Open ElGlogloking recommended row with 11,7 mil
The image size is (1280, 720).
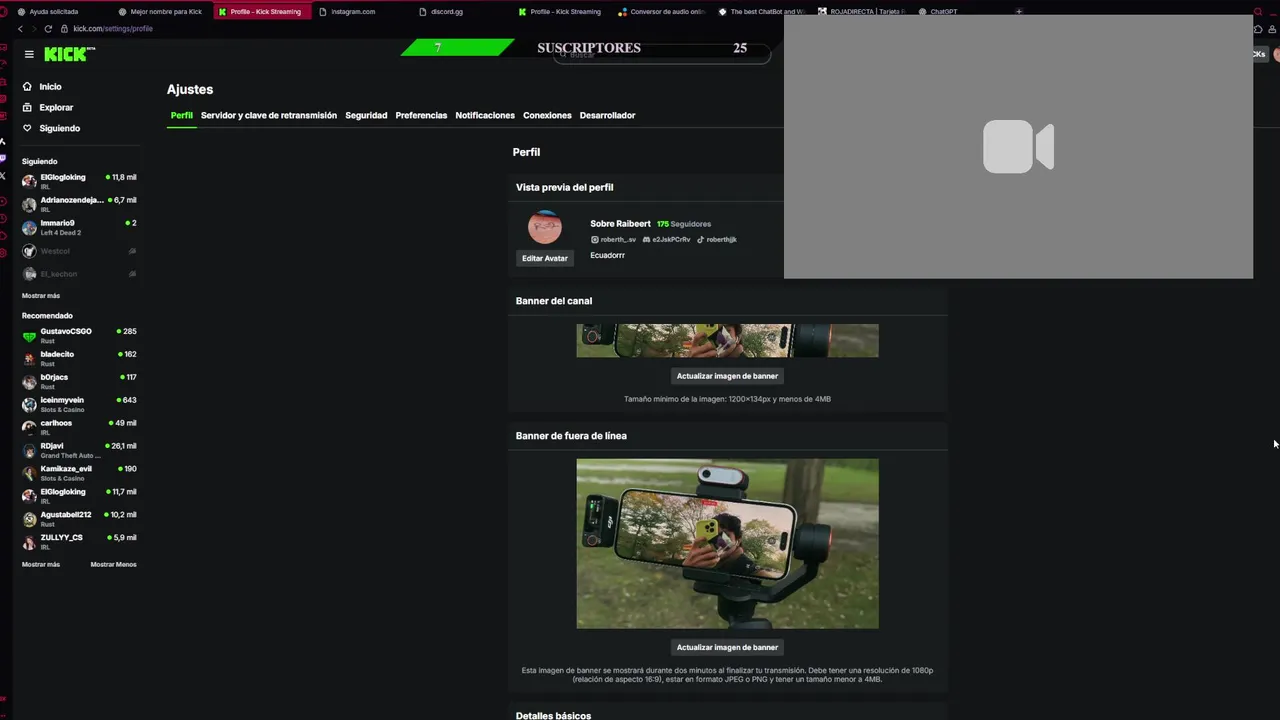point(80,496)
